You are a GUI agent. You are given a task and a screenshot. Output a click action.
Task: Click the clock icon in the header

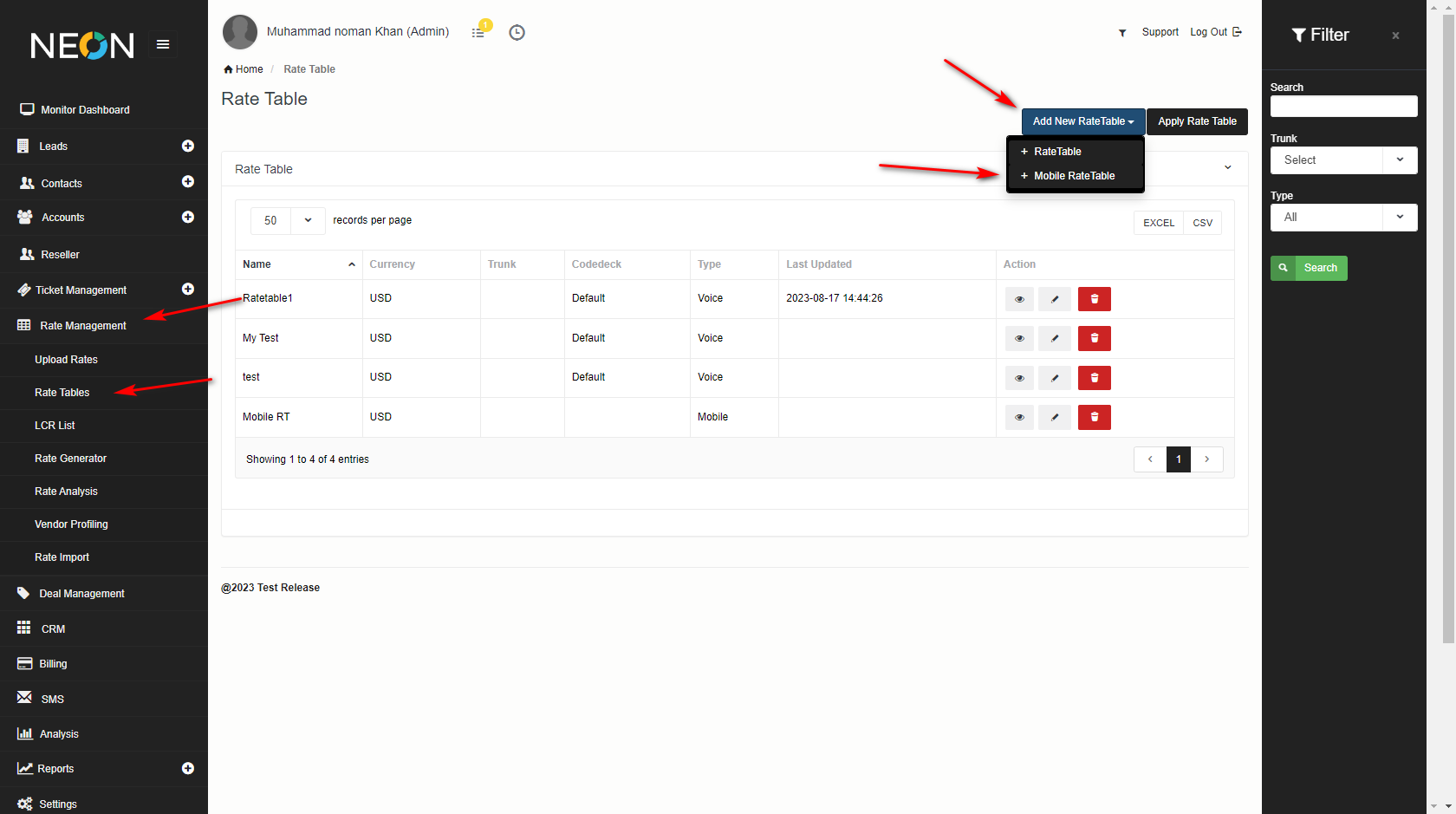click(517, 33)
